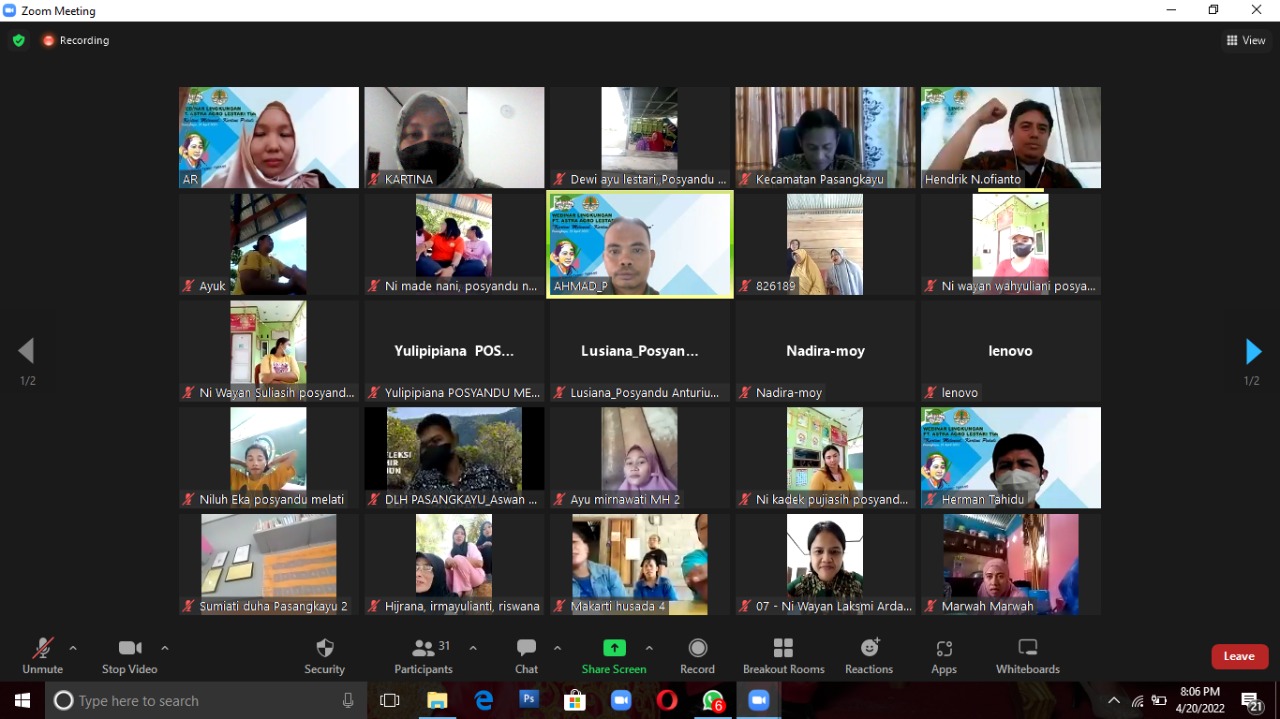1280x719 pixels.
Task: Open the View layout menu
Action: click(x=1246, y=41)
